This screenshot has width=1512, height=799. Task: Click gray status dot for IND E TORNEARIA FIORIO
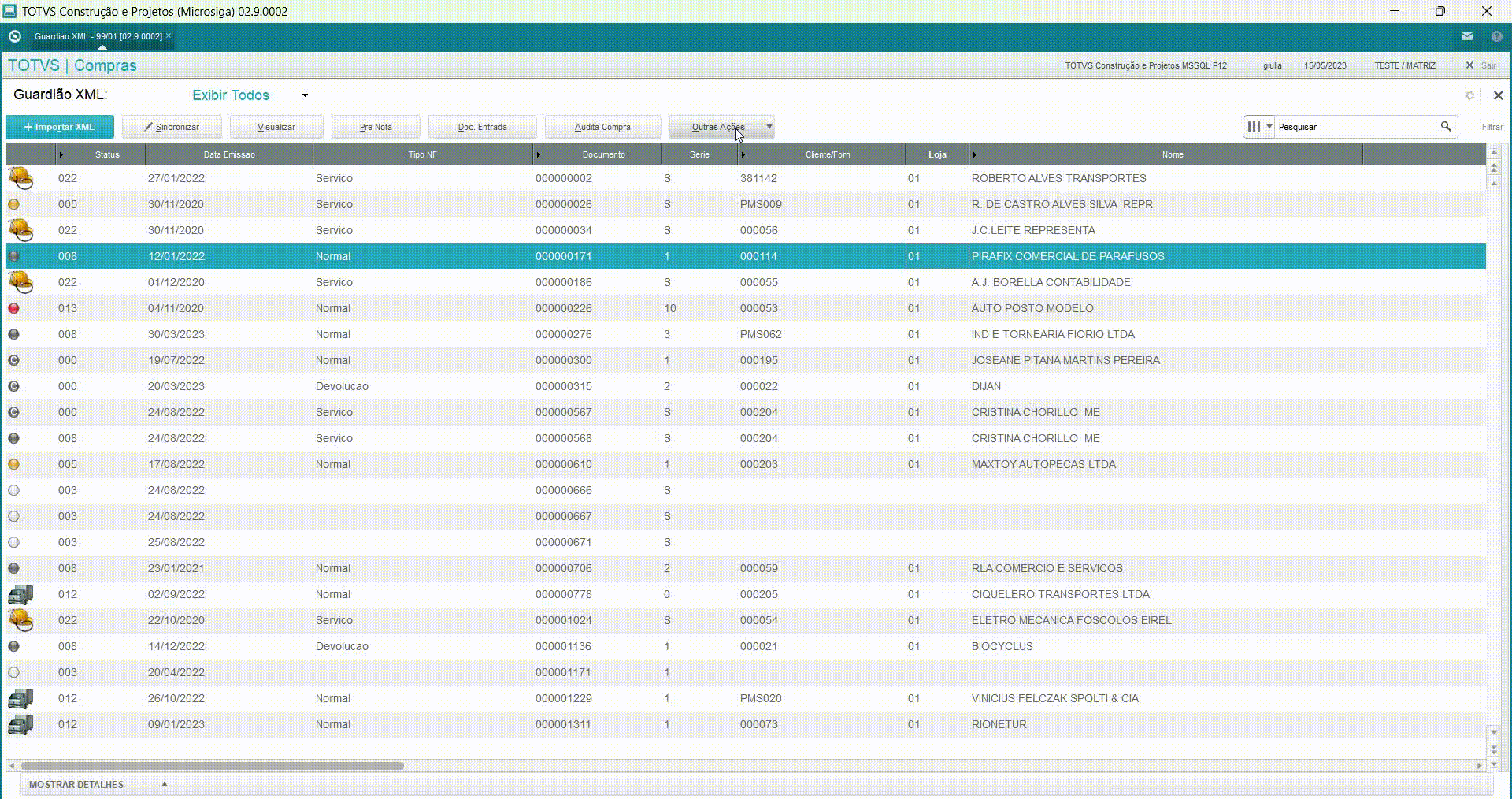(13, 334)
